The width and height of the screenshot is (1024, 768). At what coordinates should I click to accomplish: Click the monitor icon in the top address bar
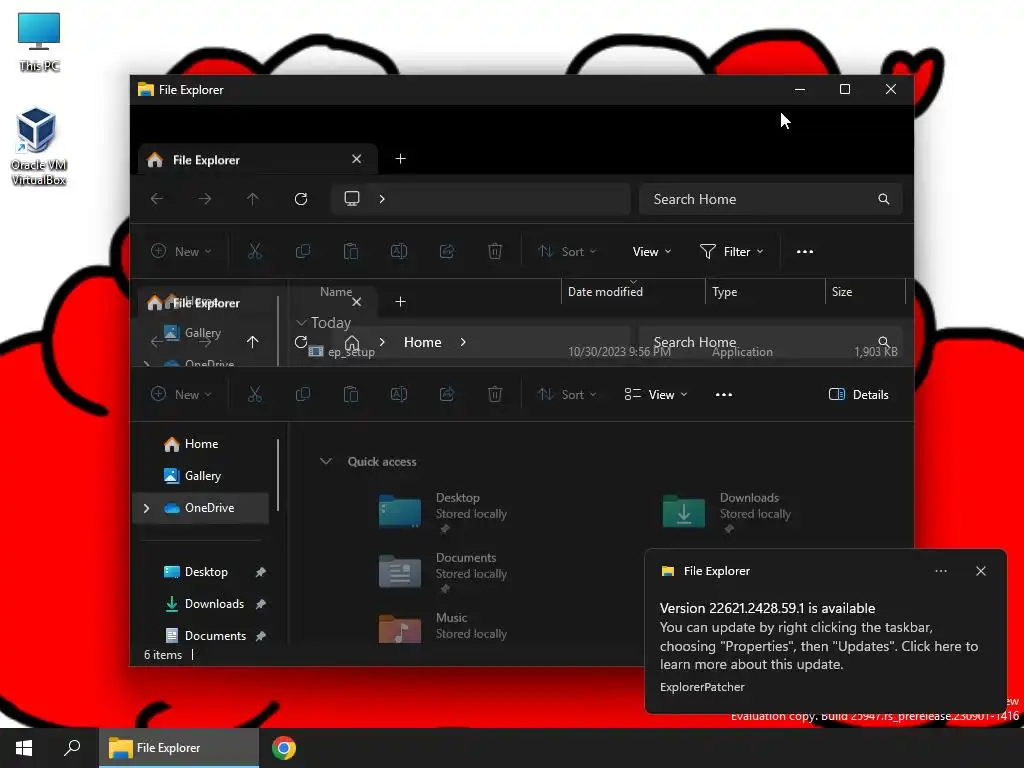[x=352, y=199]
